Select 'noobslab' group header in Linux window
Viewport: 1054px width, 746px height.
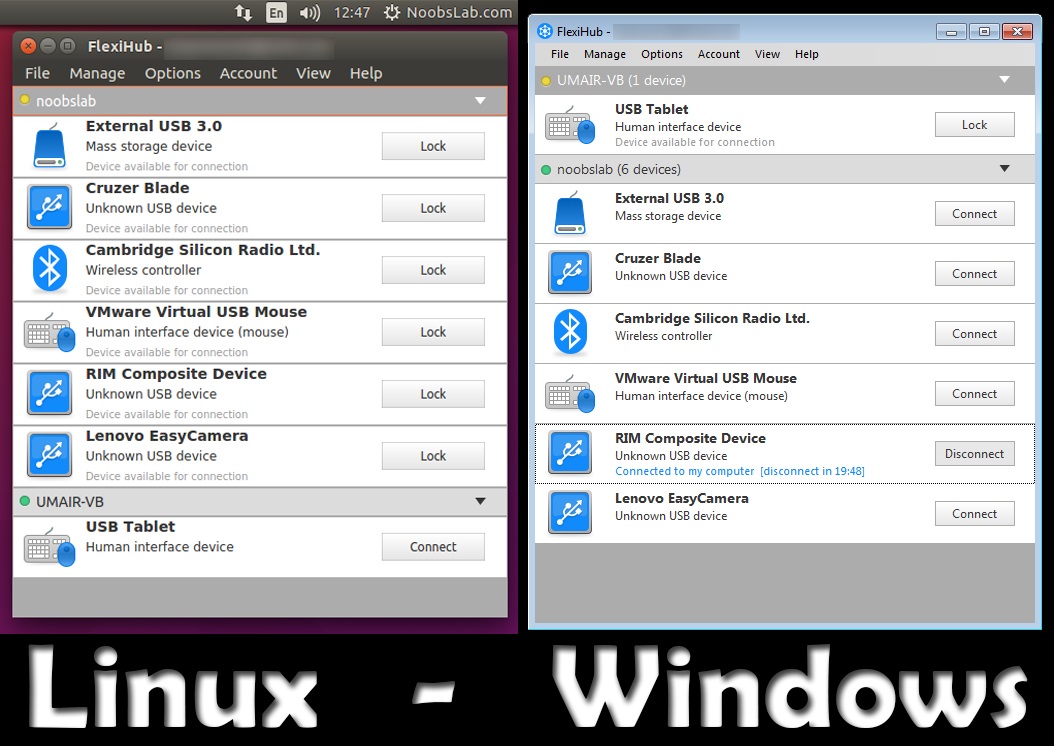pos(259,101)
